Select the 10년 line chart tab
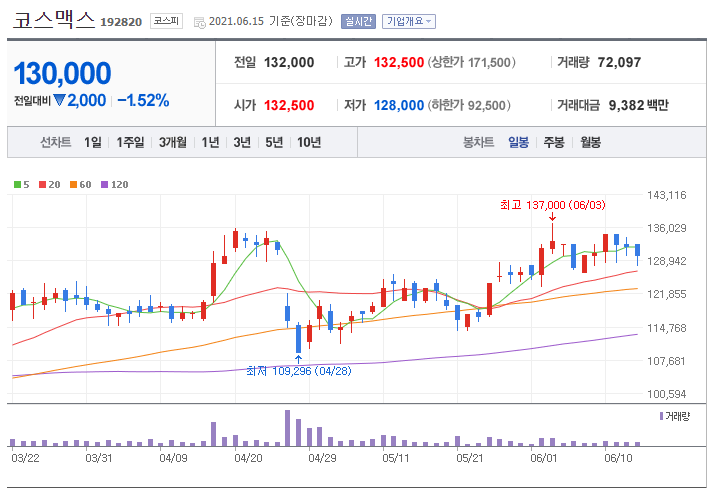 (x=309, y=143)
